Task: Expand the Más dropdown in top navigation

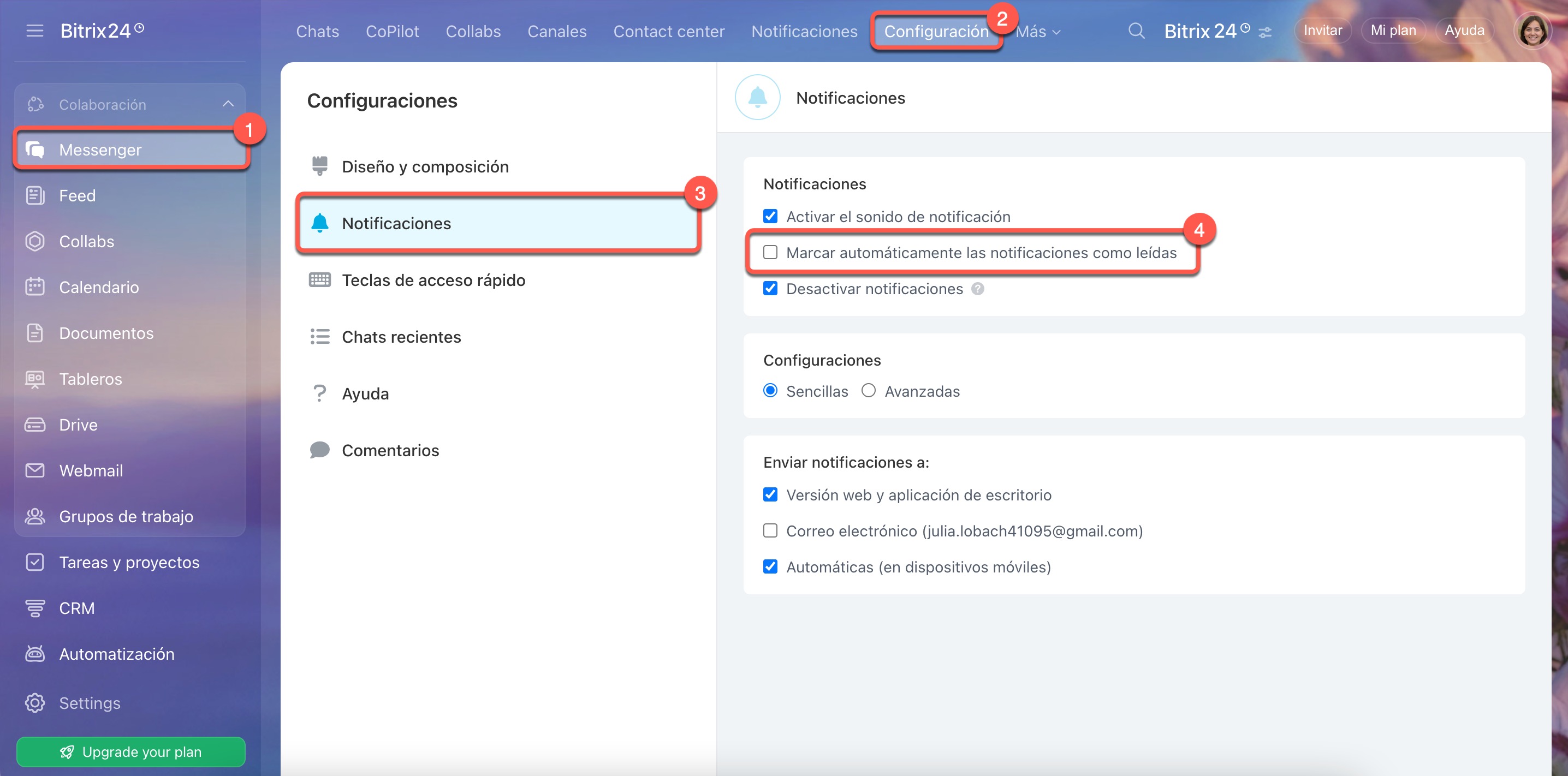Action: pyautogui.click(x=1038, y=32)
